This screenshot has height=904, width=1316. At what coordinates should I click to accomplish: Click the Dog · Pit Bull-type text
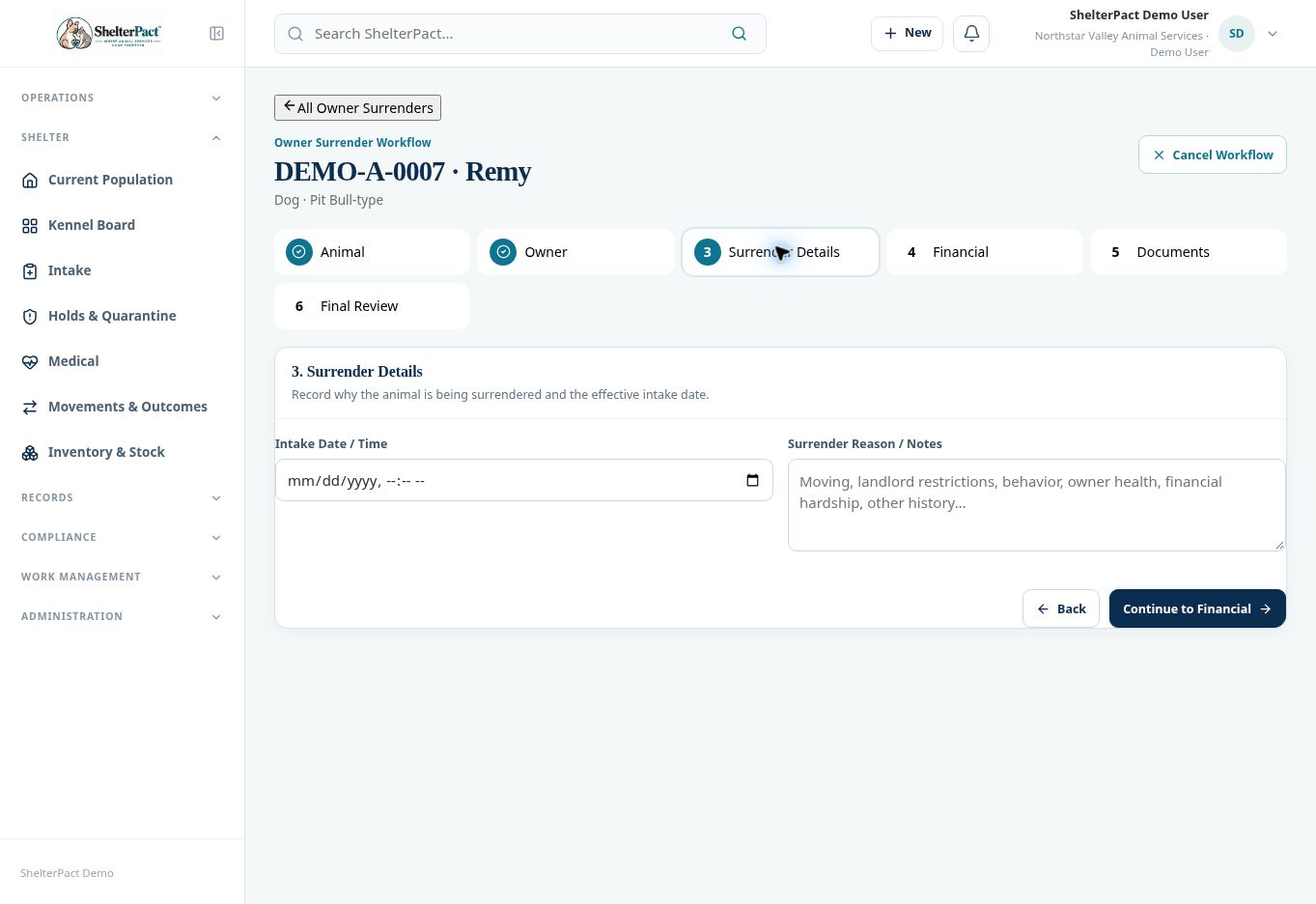(328, 200)
